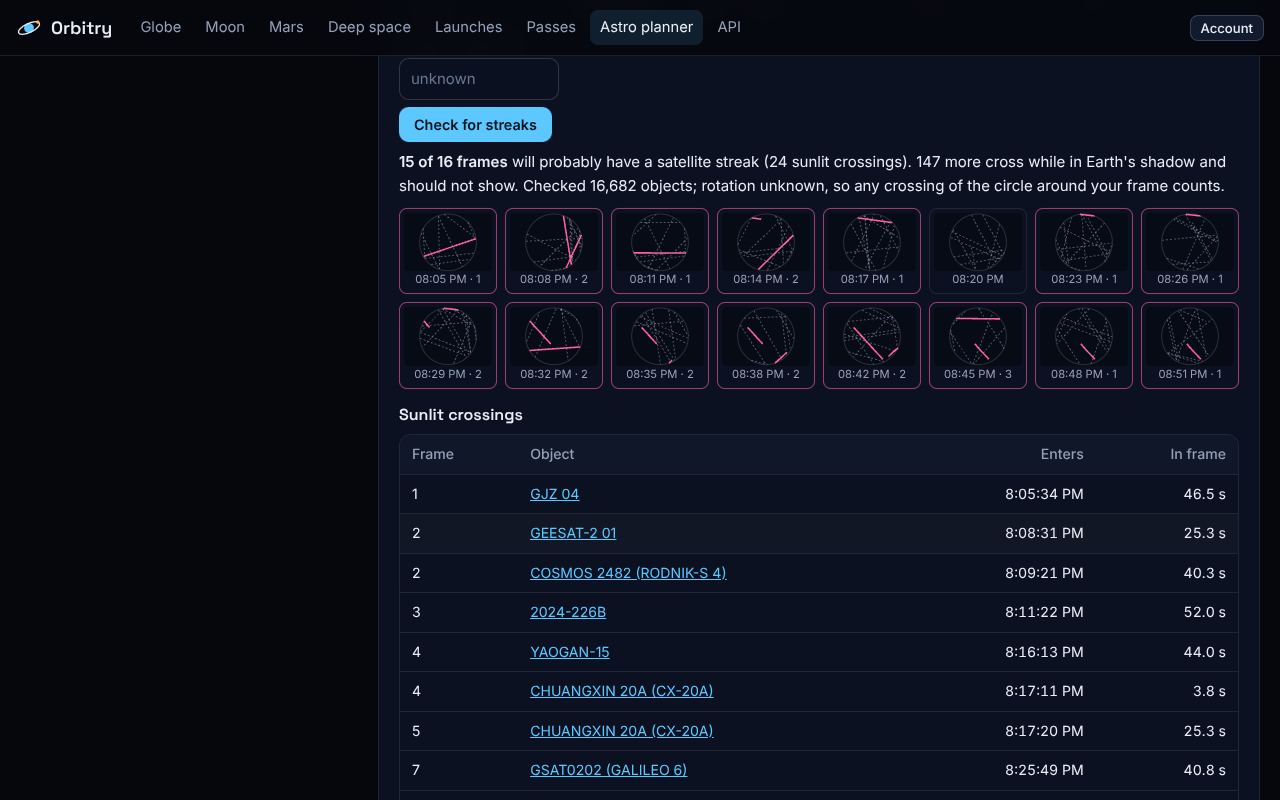Screen dimensions: 1280x800
Task: Open the Passes tab
Action: coord(551,27)
